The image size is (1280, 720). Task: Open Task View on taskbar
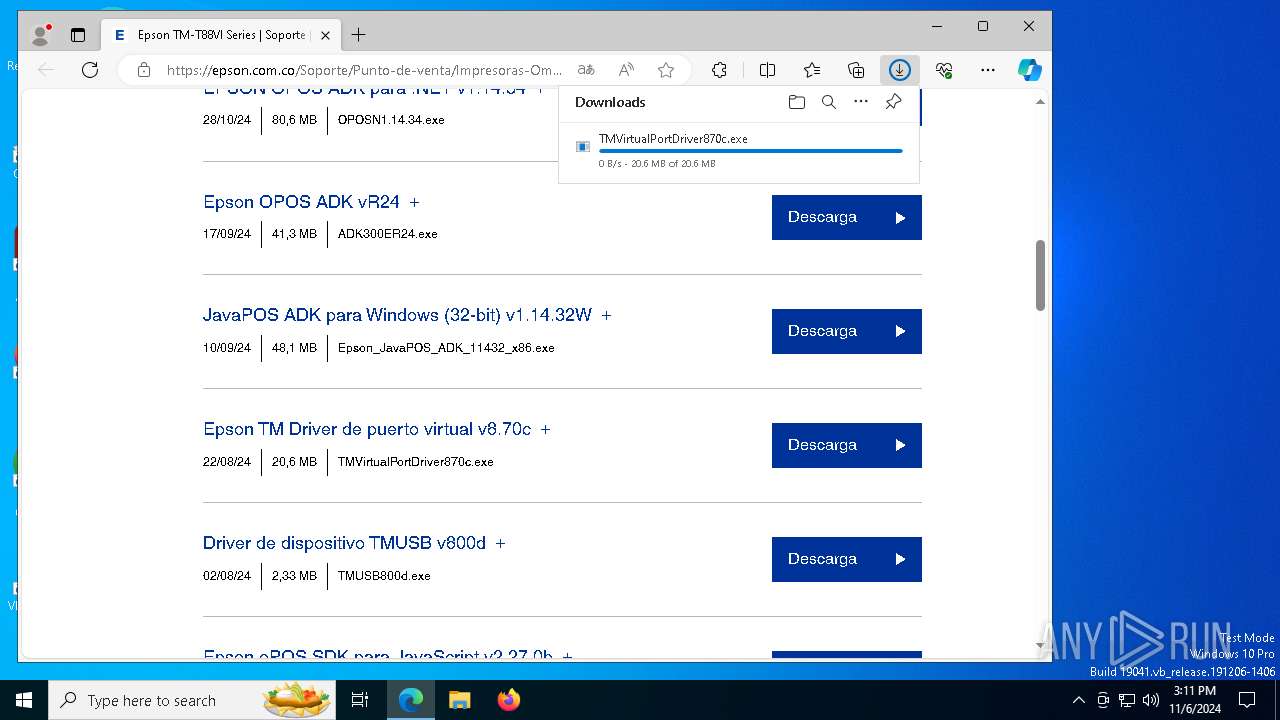coord(360,700)
